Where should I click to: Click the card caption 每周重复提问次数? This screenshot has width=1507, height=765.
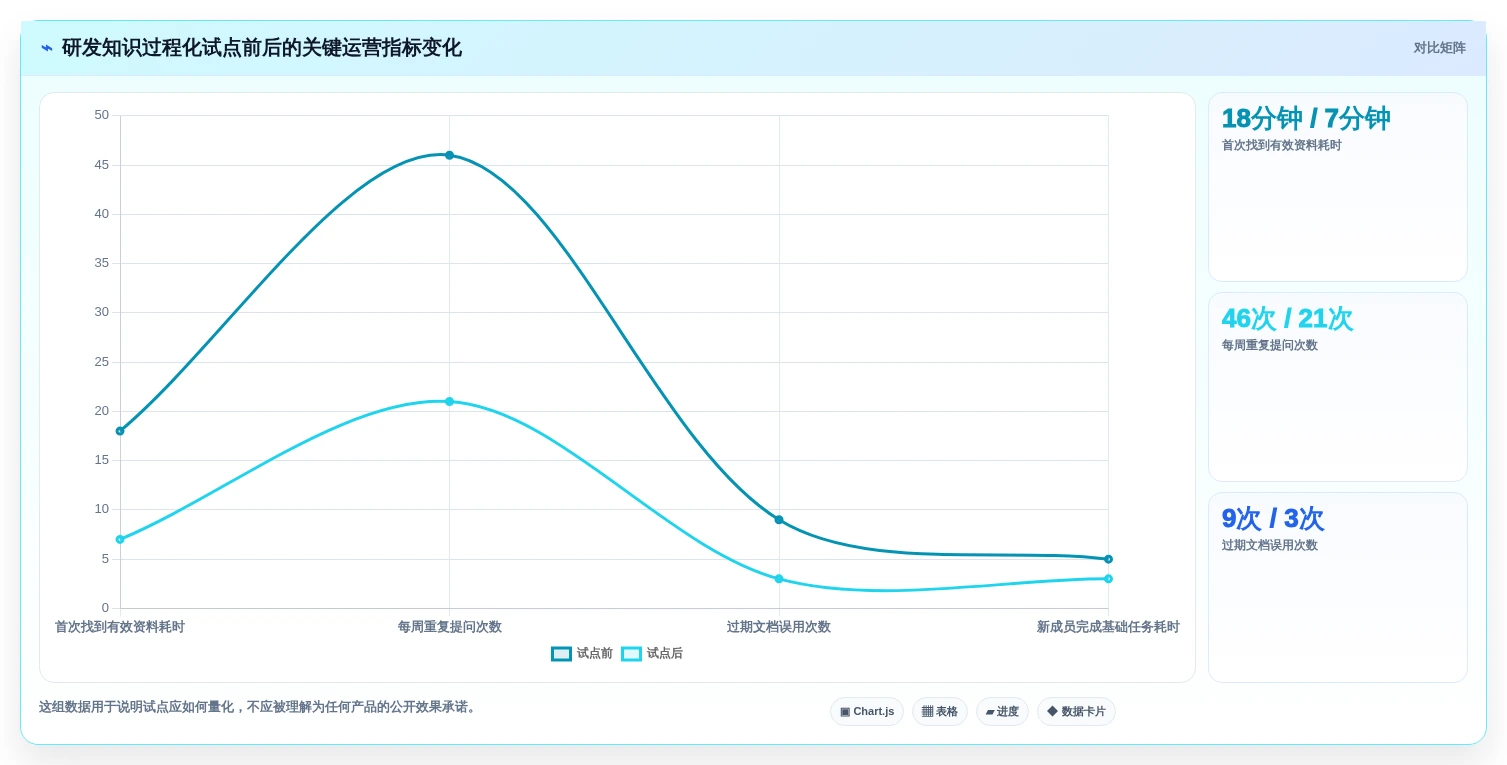coord(1270,346)
